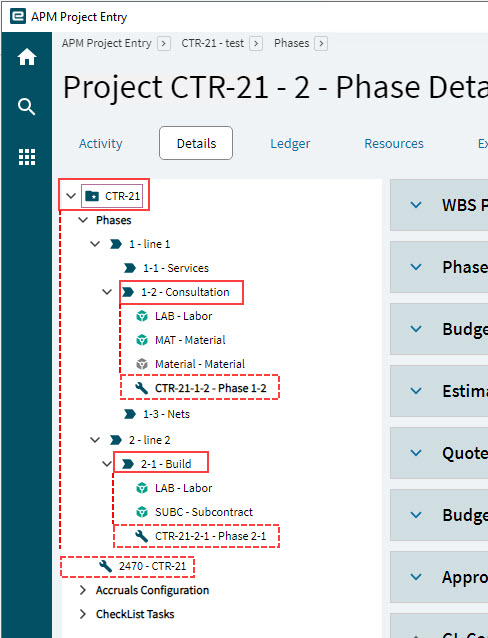Click the CTR-21 - test breadcrumb link
Viewport: 488px width, 638px height.
(x=212, y=43)
